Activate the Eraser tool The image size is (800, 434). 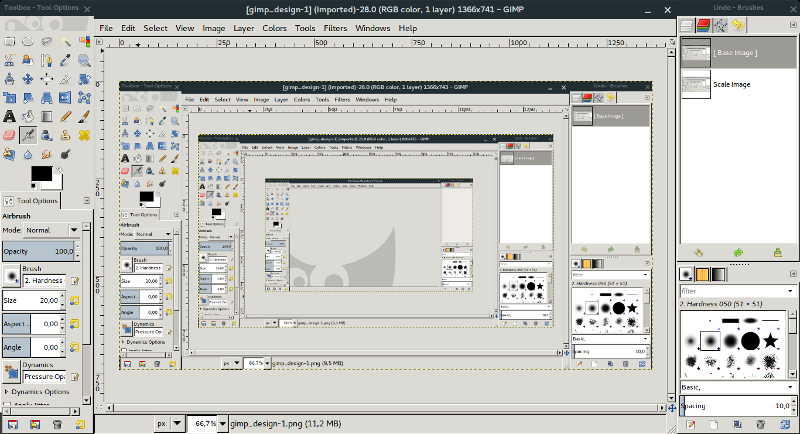[9, 135]
